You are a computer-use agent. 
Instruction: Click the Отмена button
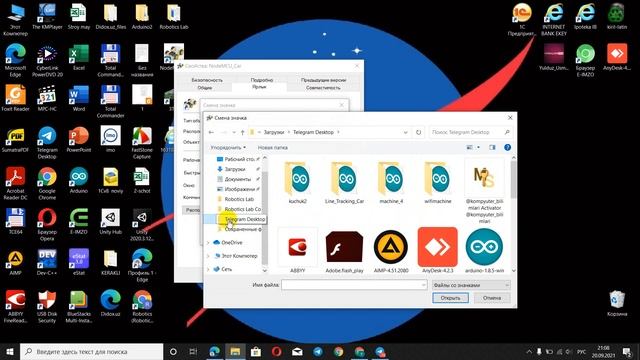(492, 298)
